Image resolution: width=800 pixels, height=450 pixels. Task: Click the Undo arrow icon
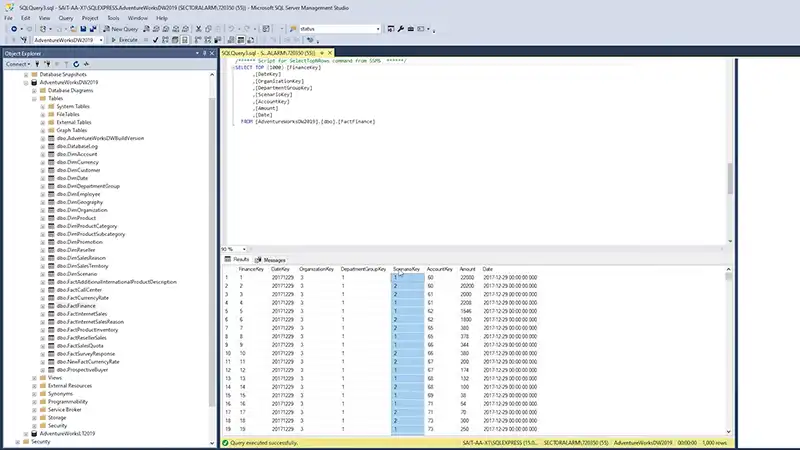(231, 29)
